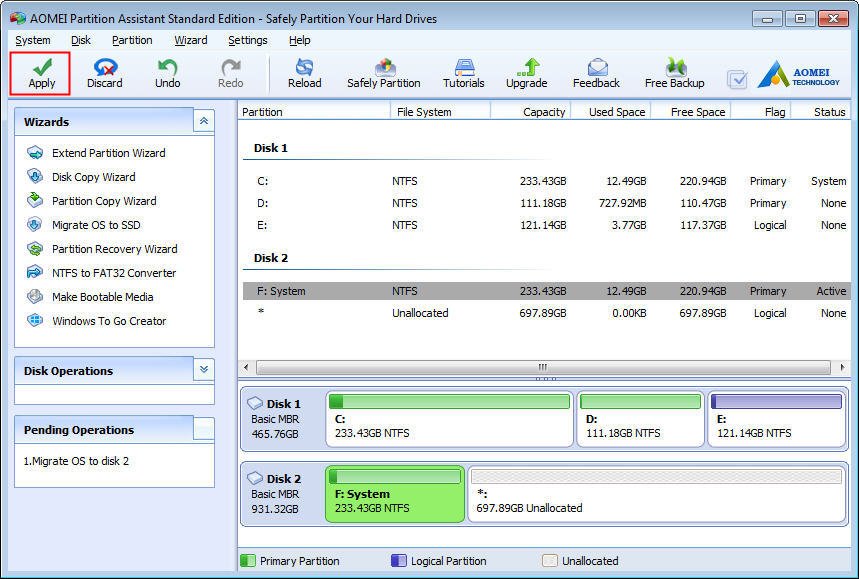859x579 pixels.
Task: Open the Partition menu
Action: pos(132,40)
